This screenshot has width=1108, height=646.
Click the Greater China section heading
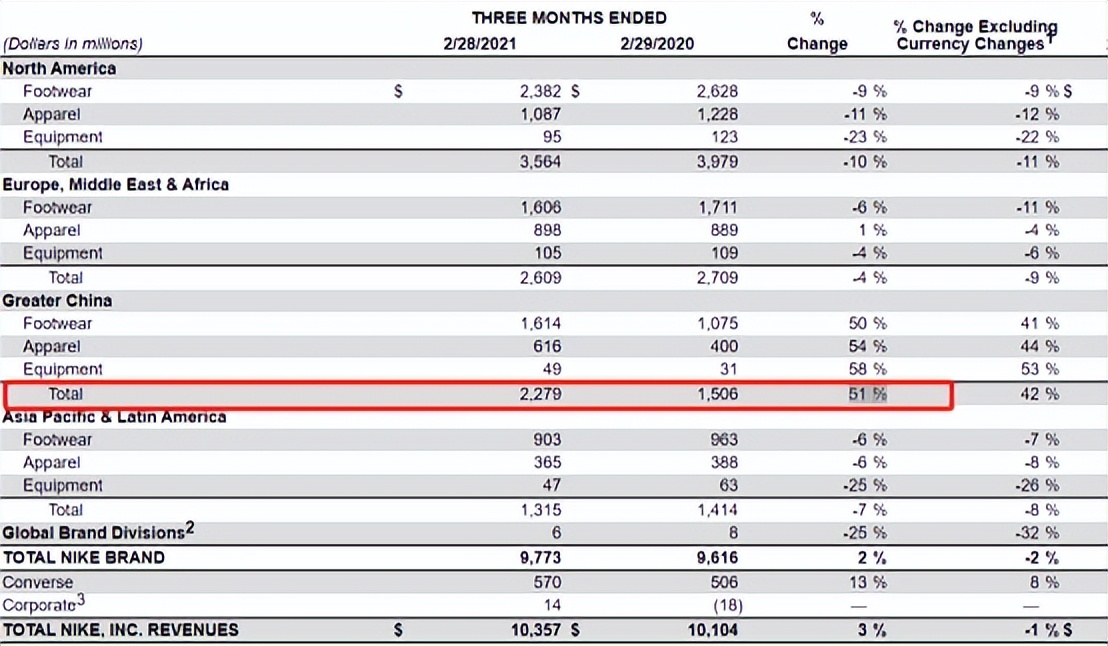coord(57,301)
